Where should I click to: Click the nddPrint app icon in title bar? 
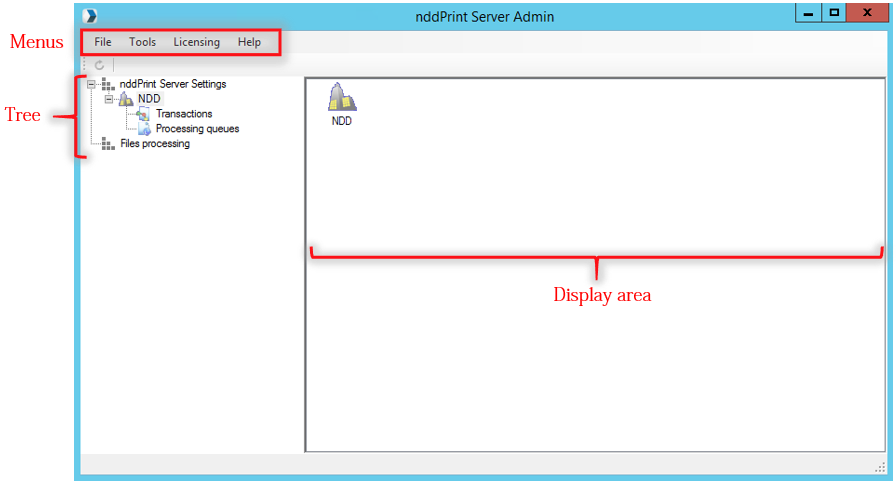click(92, 16)
